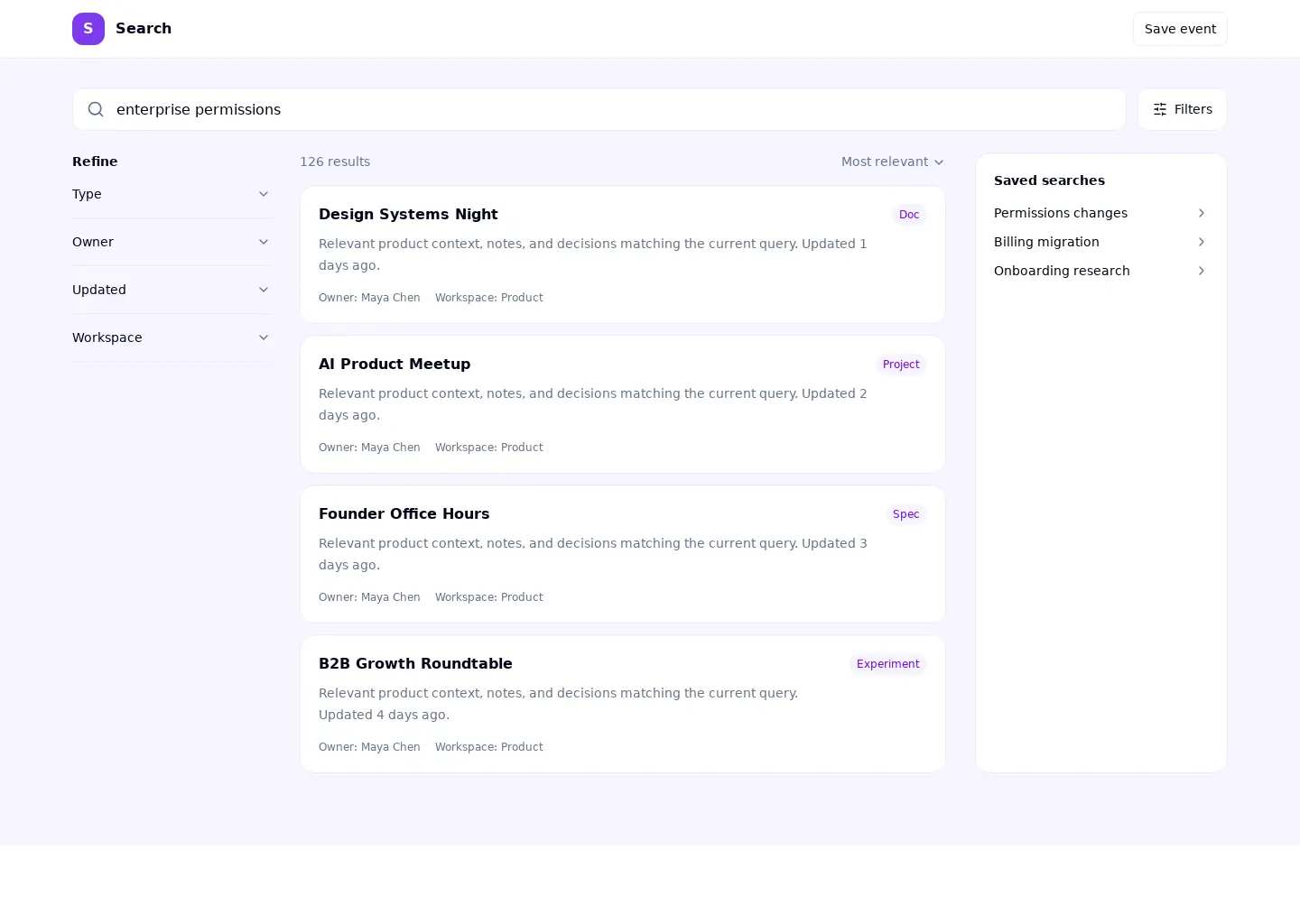
Task: Click the description text under B2B Growth Roundtable
Action: click(x=559, y=704)
